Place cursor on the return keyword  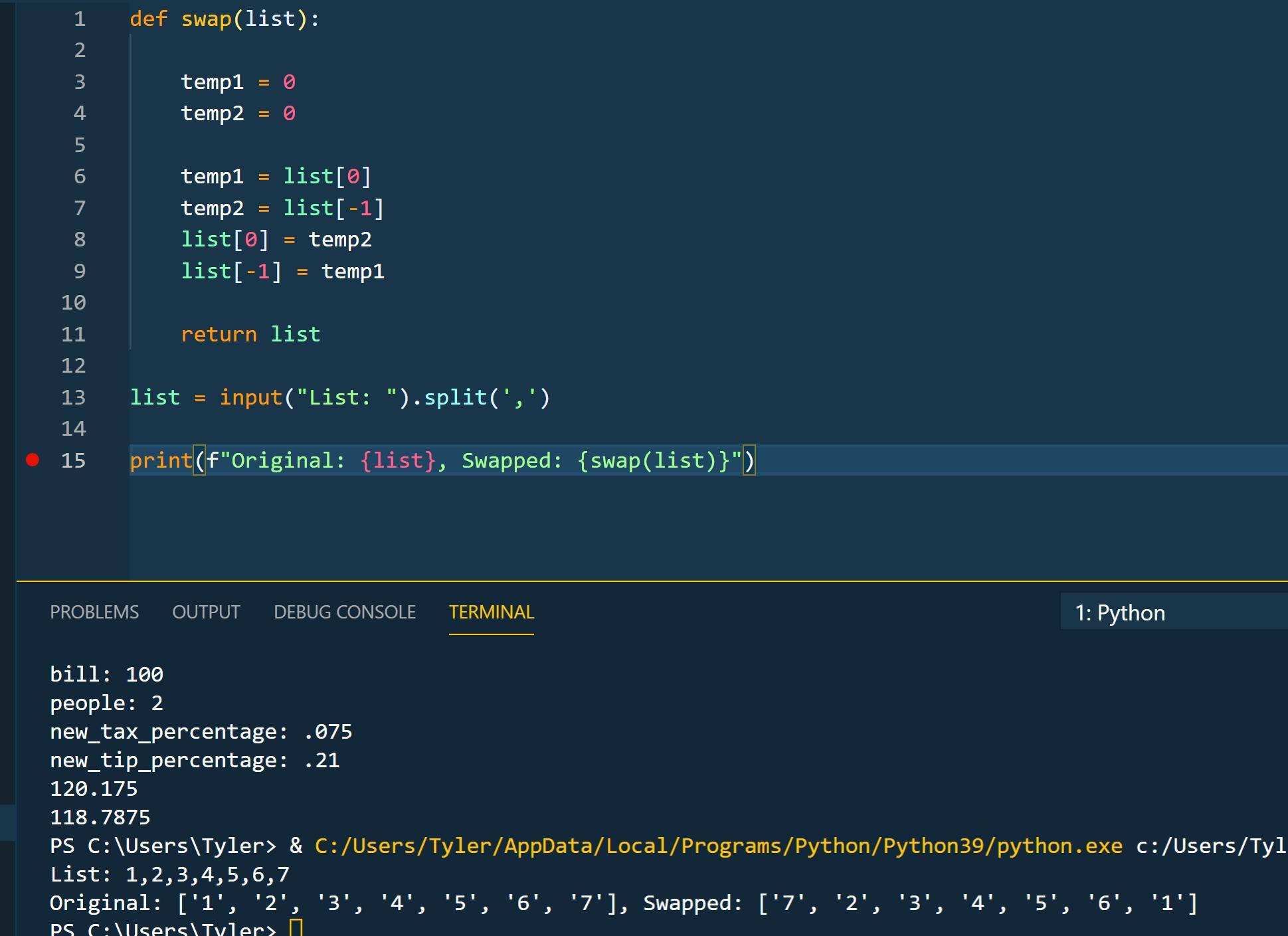point(219,334)
